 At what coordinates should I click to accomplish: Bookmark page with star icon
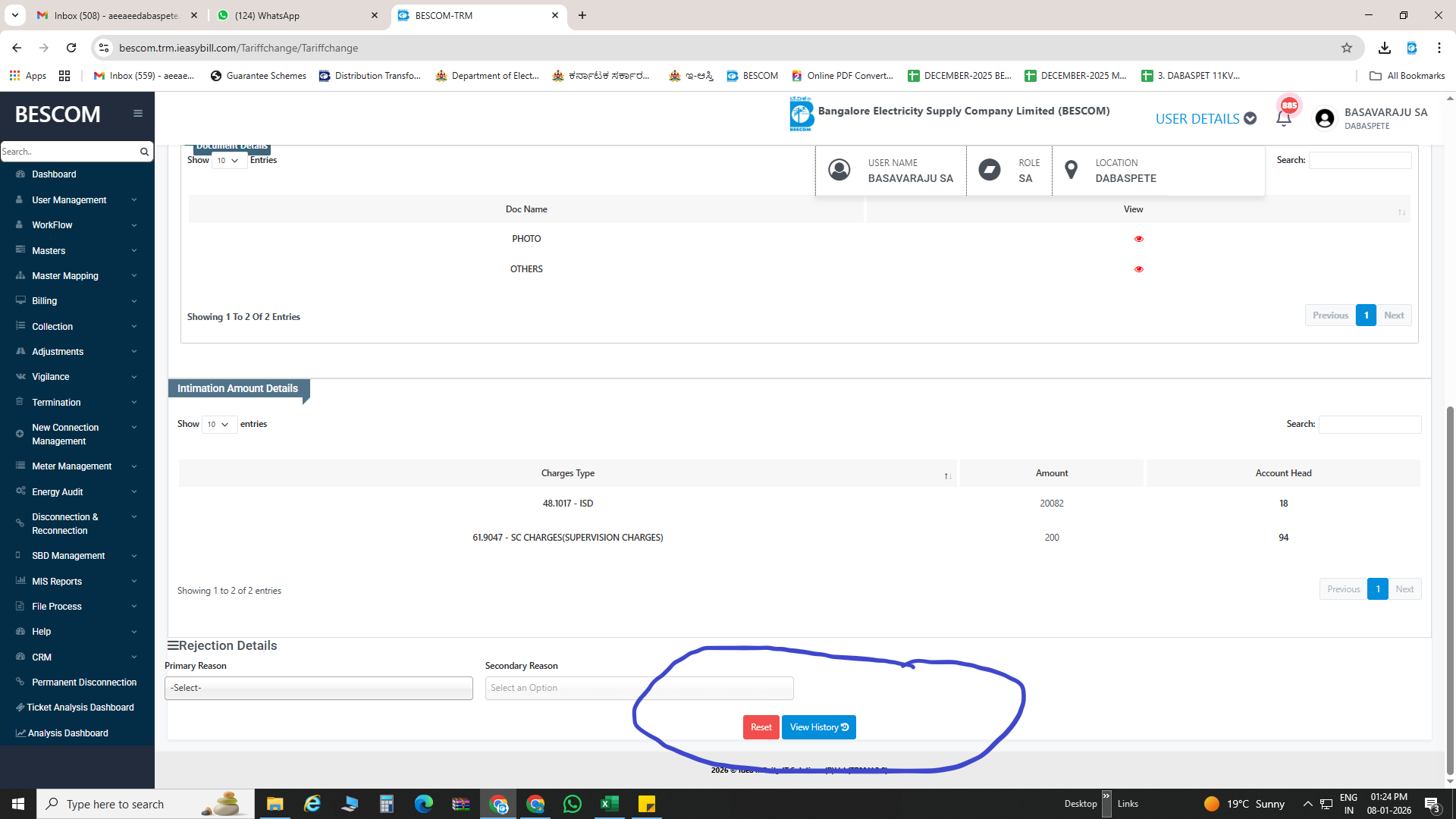pos(1346,48)
